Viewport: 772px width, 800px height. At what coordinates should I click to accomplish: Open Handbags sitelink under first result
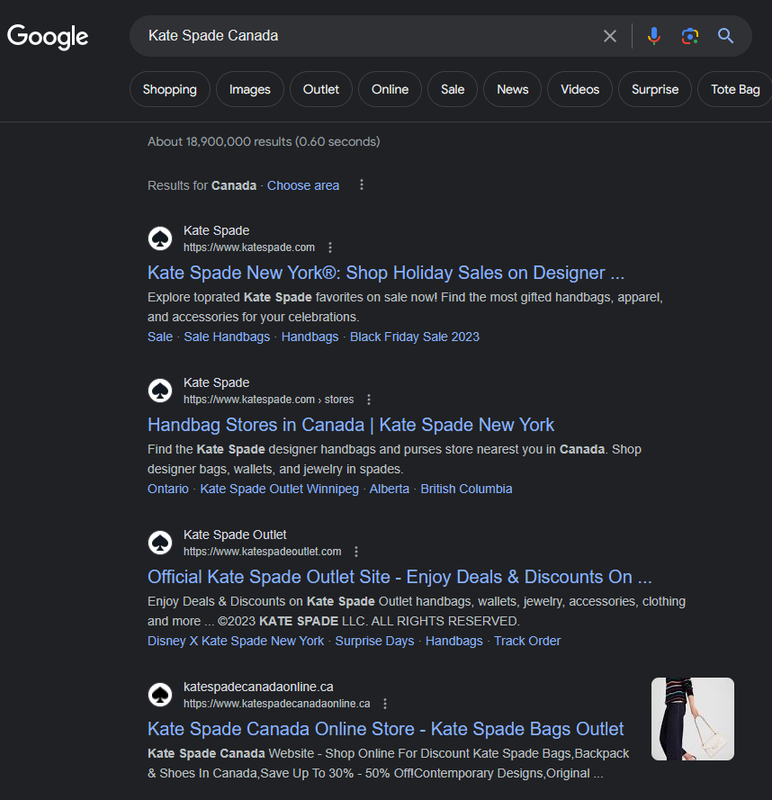click(x=310, y=337)
